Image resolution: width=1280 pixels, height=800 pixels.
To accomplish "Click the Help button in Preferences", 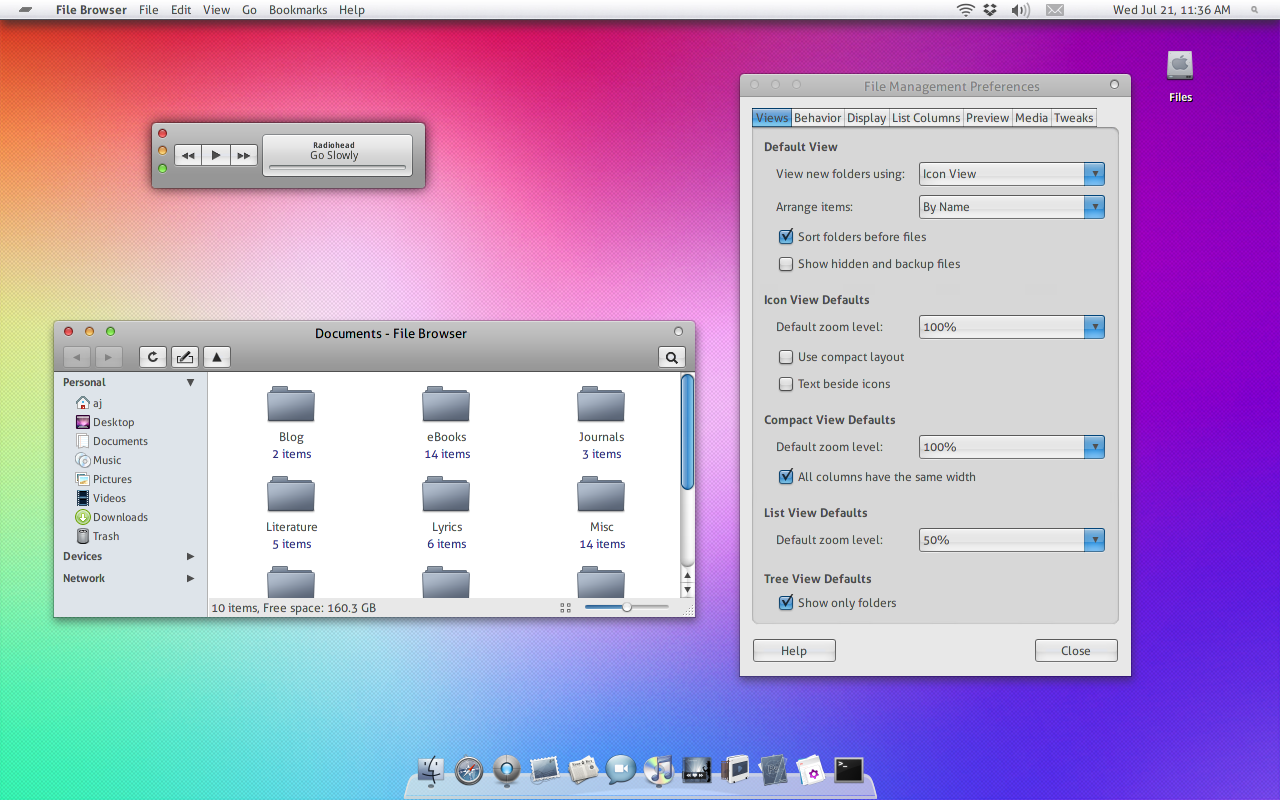I will [794, 651].
